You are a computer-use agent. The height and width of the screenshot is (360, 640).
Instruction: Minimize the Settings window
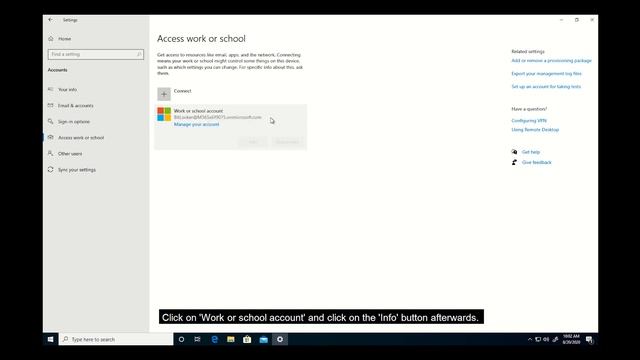[561, 20]
